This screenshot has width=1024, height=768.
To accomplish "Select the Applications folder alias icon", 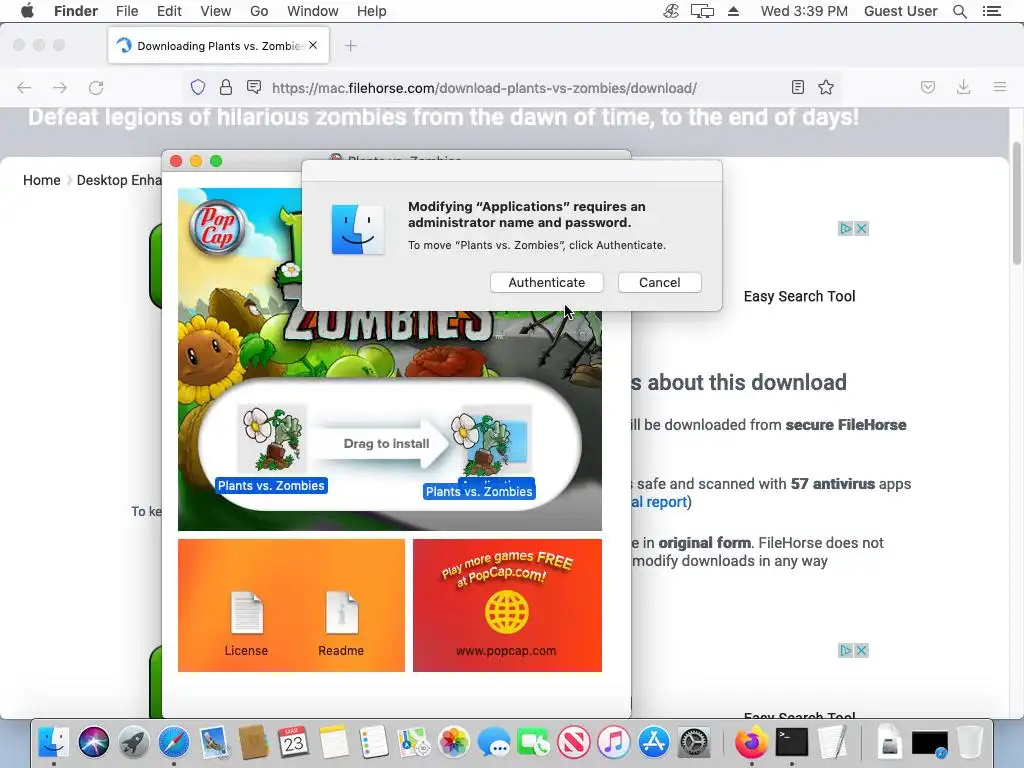I will (x=495, y=440).
